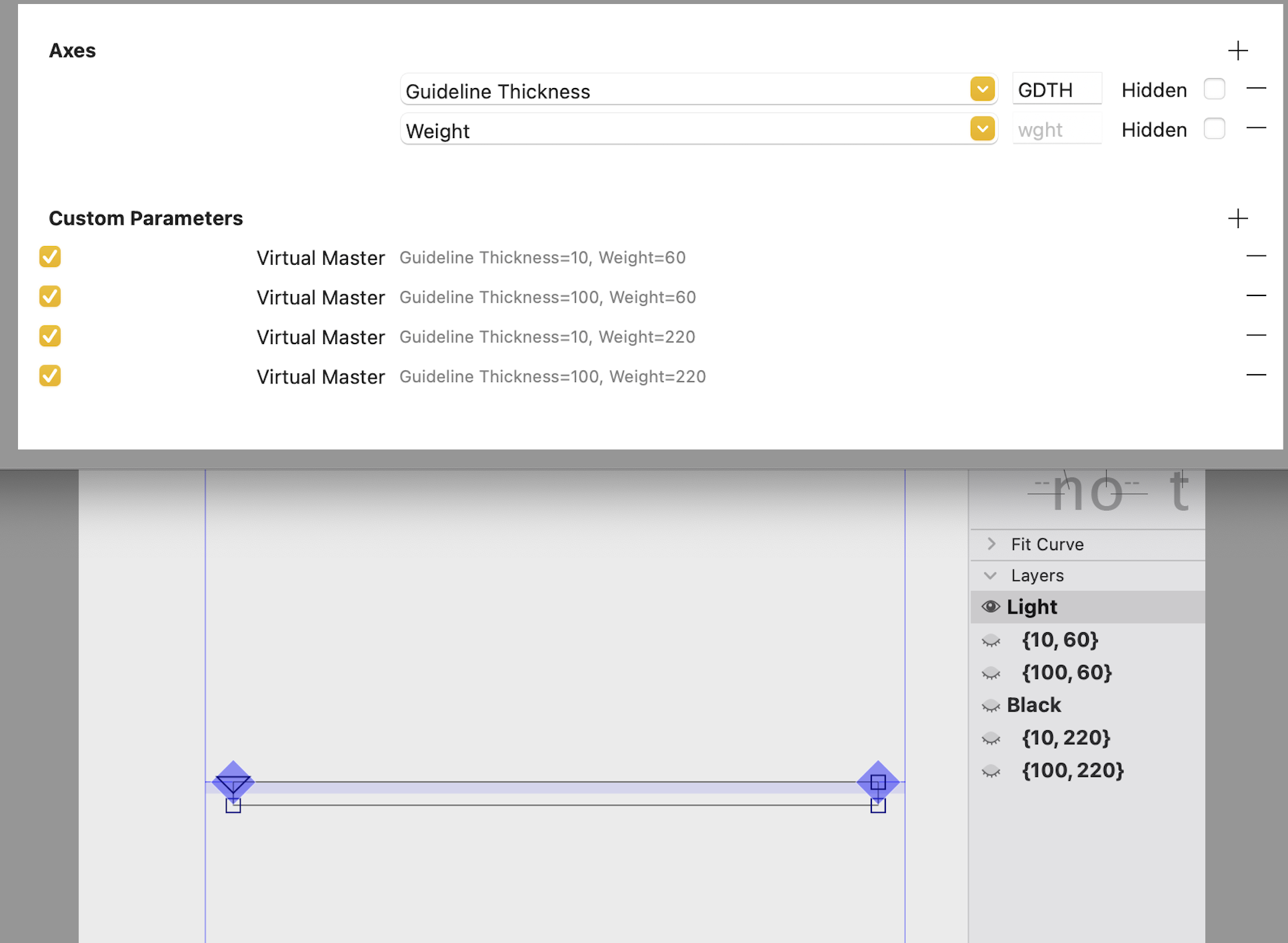The width and height of the screenshot is (1288, 943).
Task: Show the {10, 60} layer
Action: click(991, 640)
